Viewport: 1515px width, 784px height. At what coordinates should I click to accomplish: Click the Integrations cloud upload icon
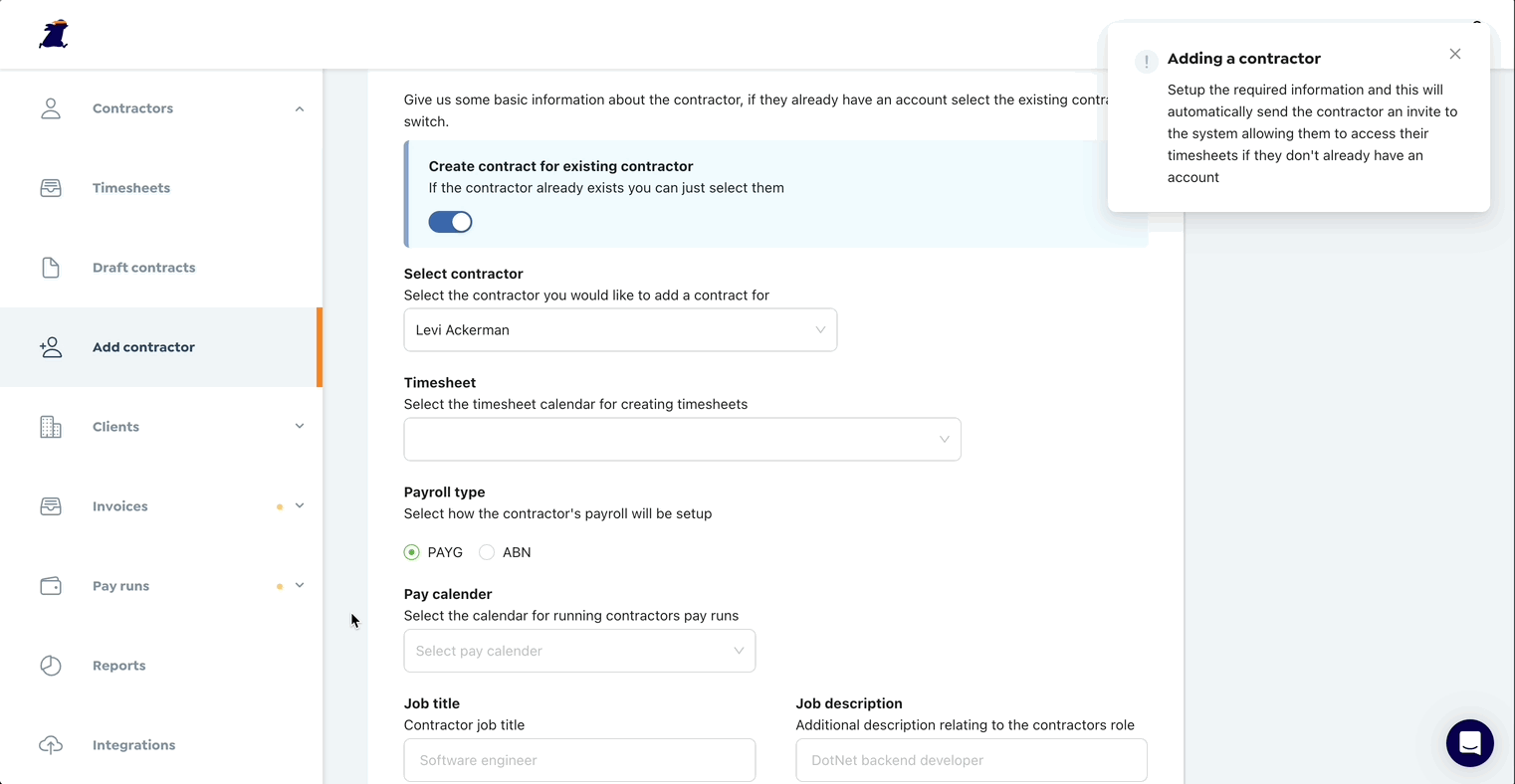click(x=51, y=745)
